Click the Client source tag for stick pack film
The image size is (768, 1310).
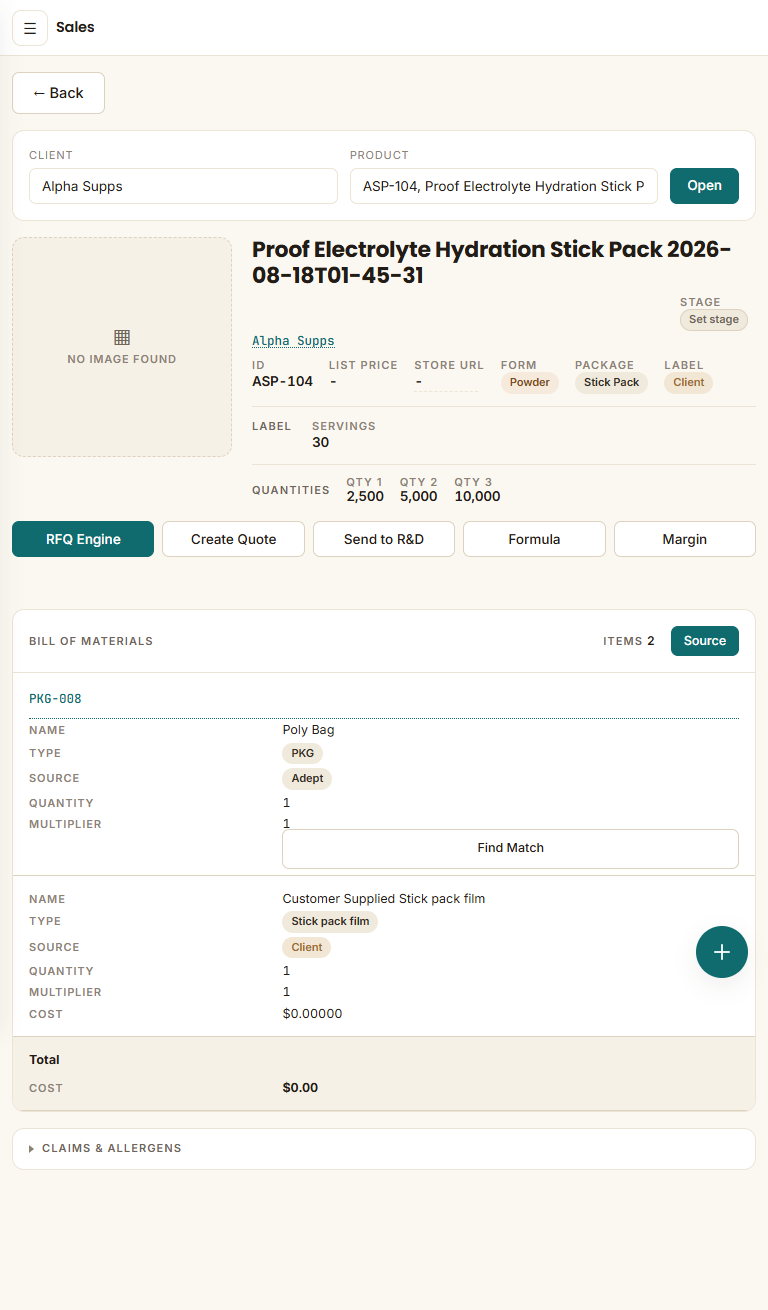[x=307, y=947]
